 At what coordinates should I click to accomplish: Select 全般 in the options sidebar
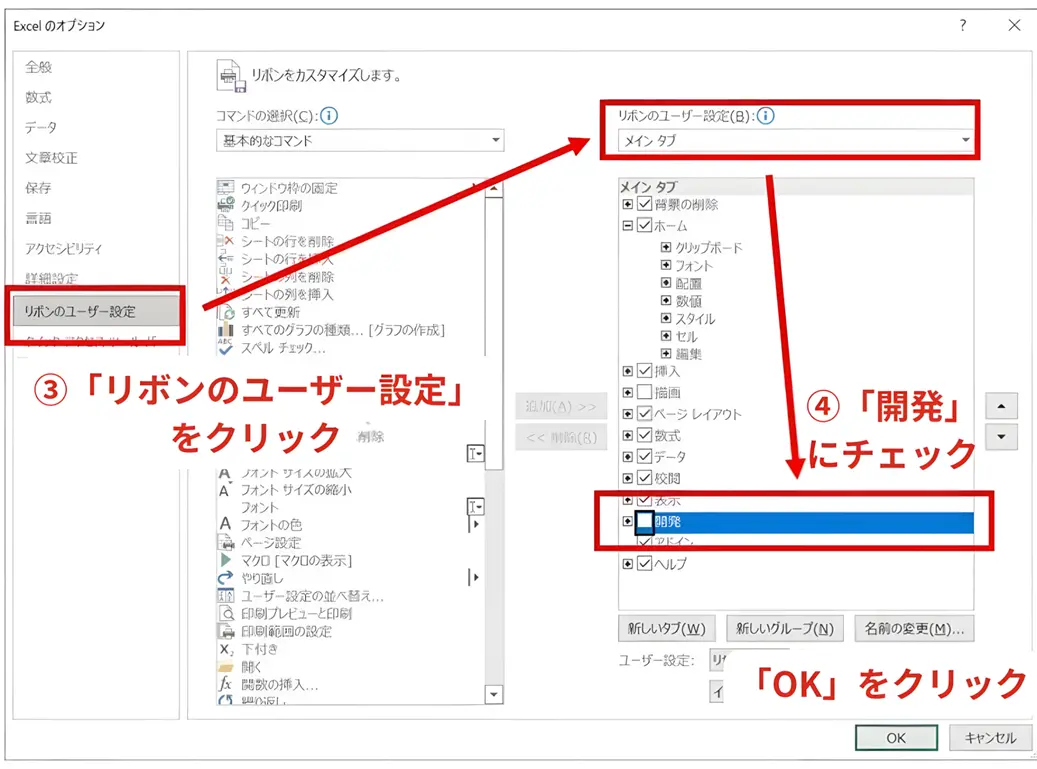tap(38, 67)
